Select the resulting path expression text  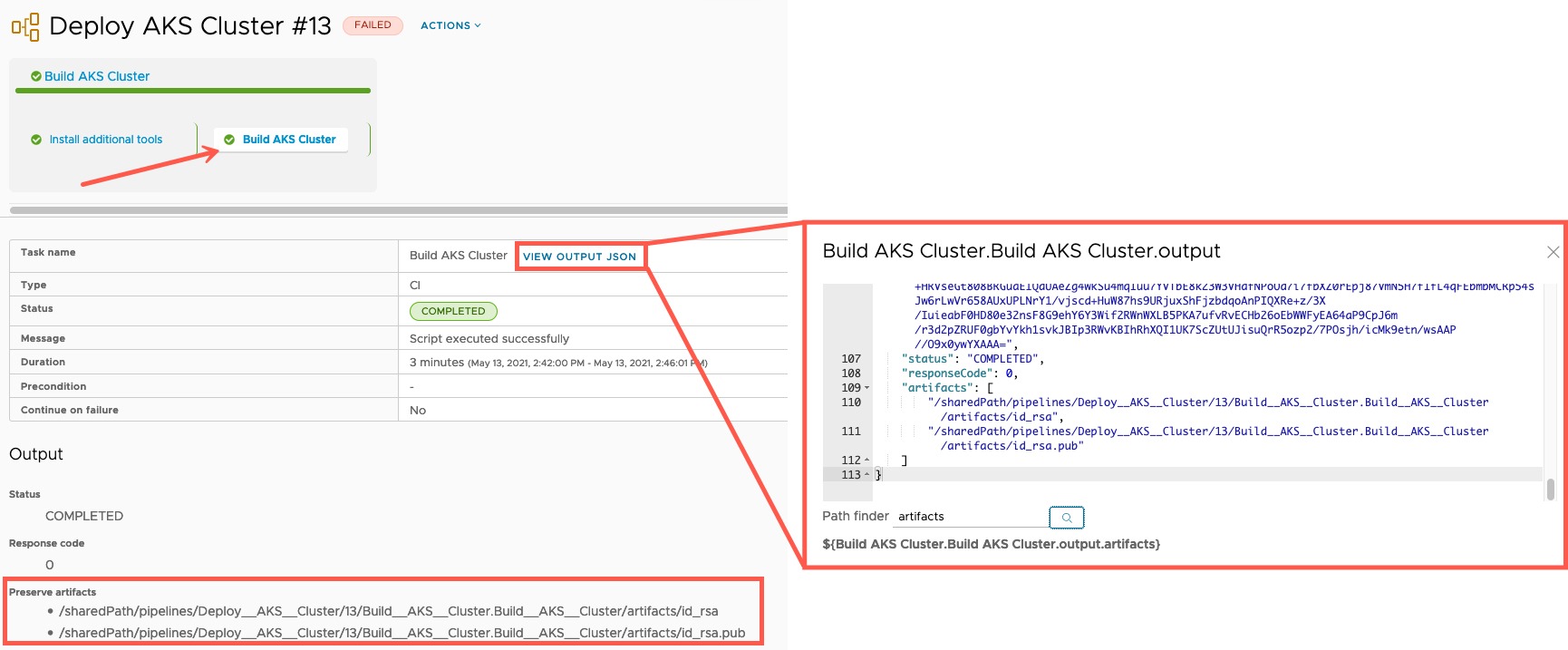pyautogui.click(x=992, y=545)
